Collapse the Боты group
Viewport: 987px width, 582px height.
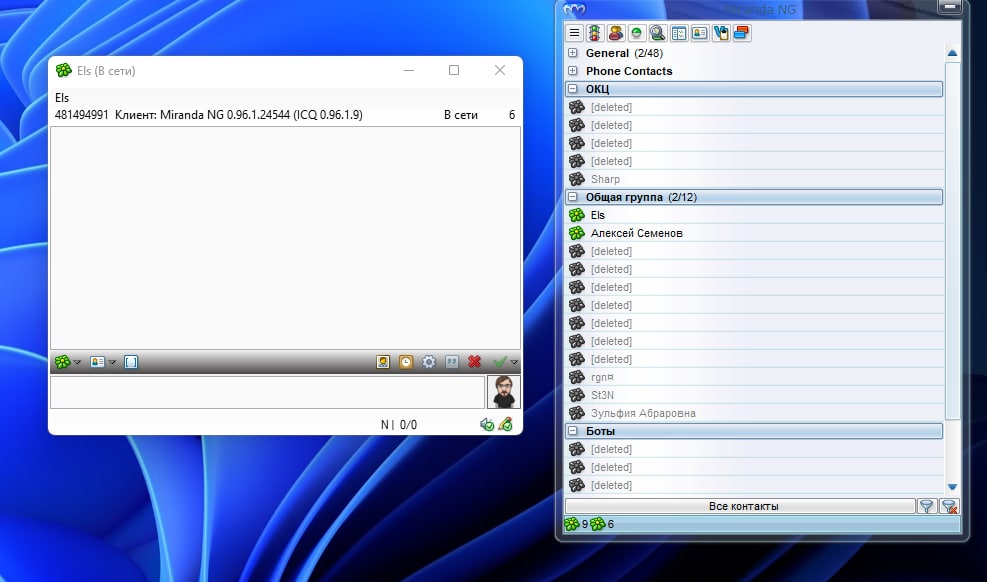[x=573, y=431]
